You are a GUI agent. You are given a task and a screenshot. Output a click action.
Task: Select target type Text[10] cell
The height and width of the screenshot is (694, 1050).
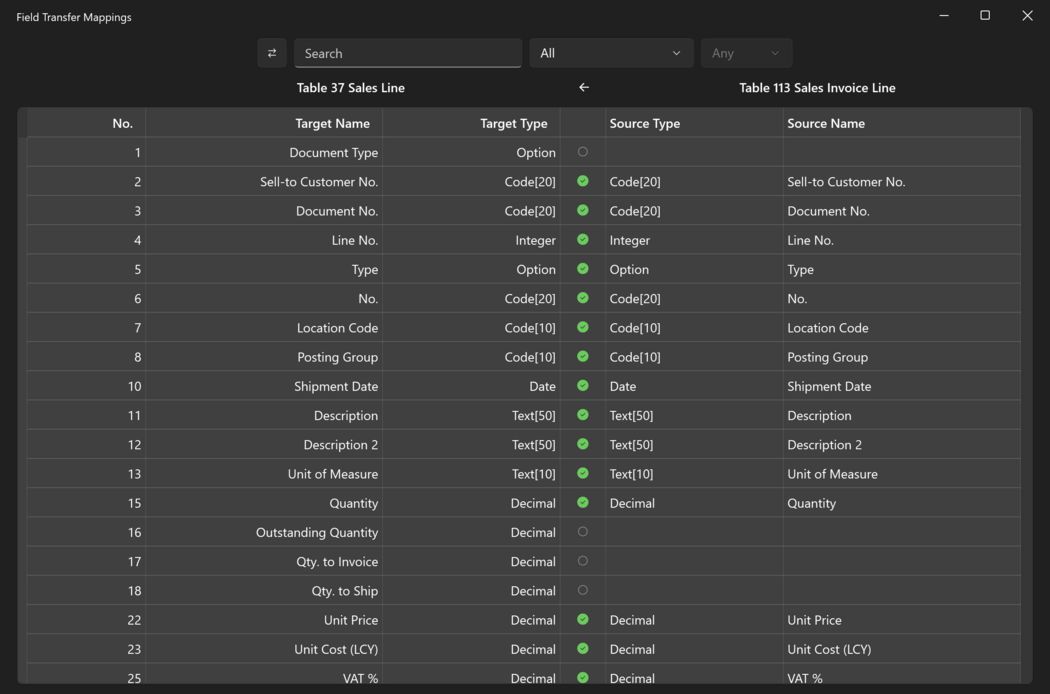[471, 474]
